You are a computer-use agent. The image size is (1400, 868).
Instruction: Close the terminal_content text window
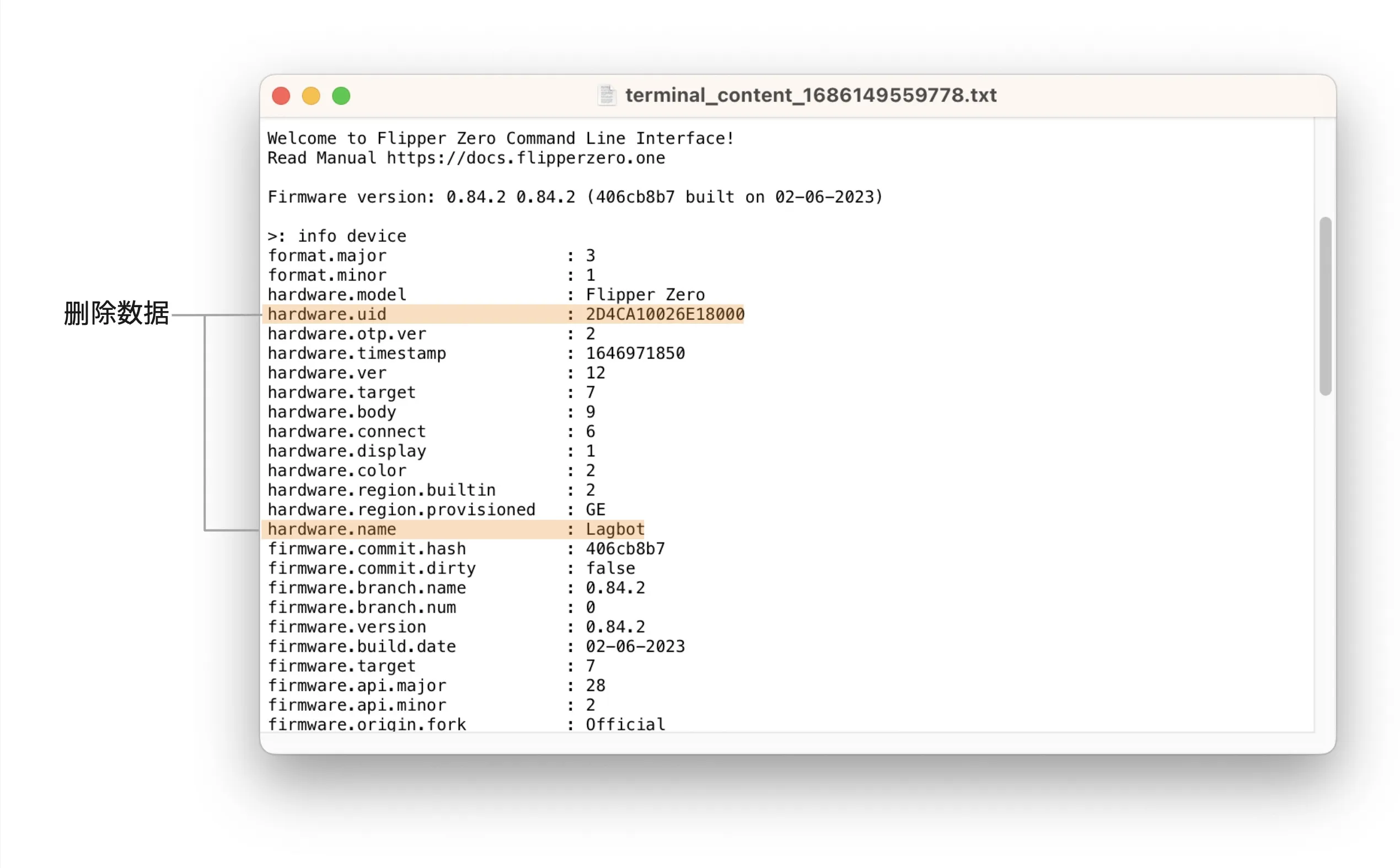pos(281,96)
